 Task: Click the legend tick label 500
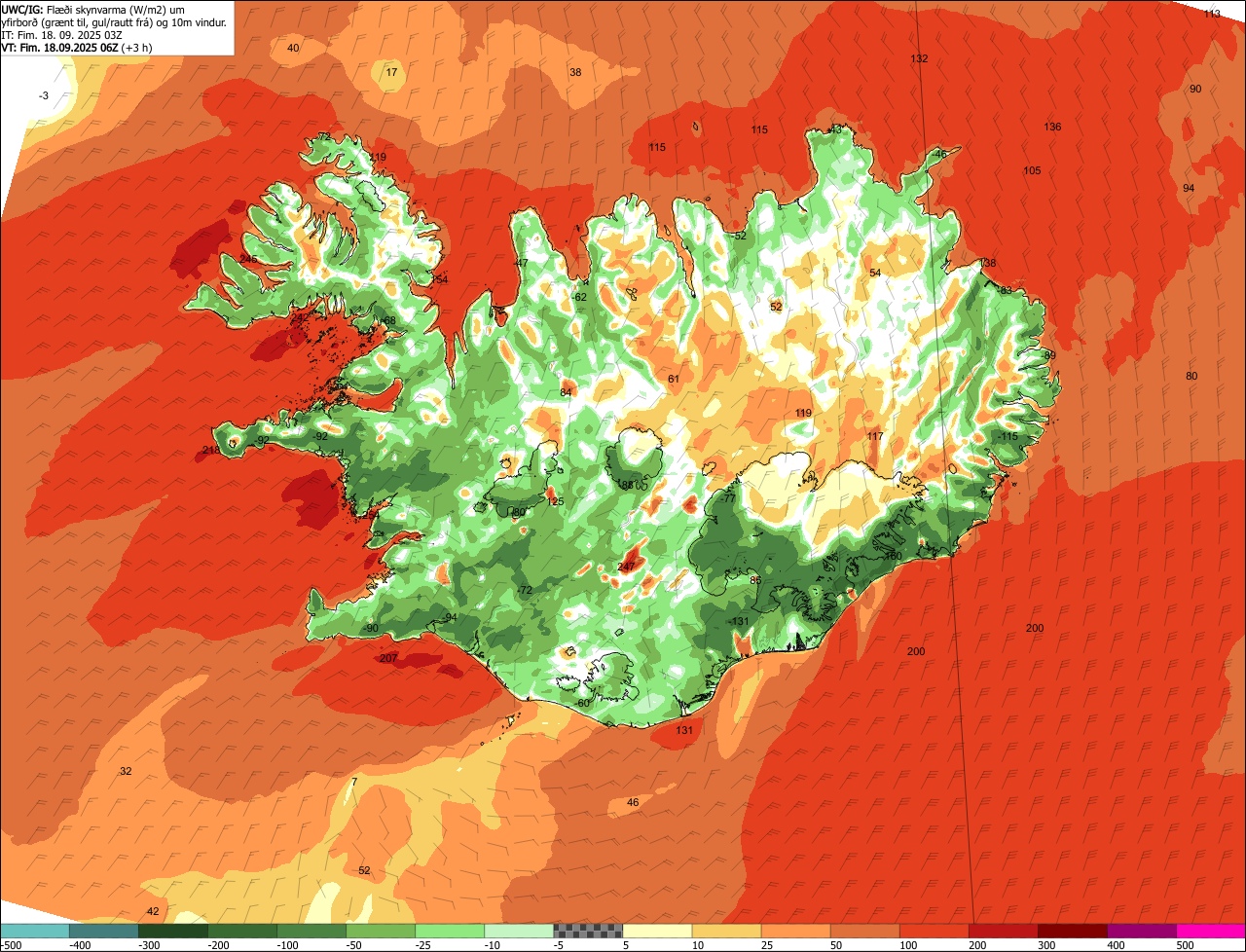pos(1184,944)
